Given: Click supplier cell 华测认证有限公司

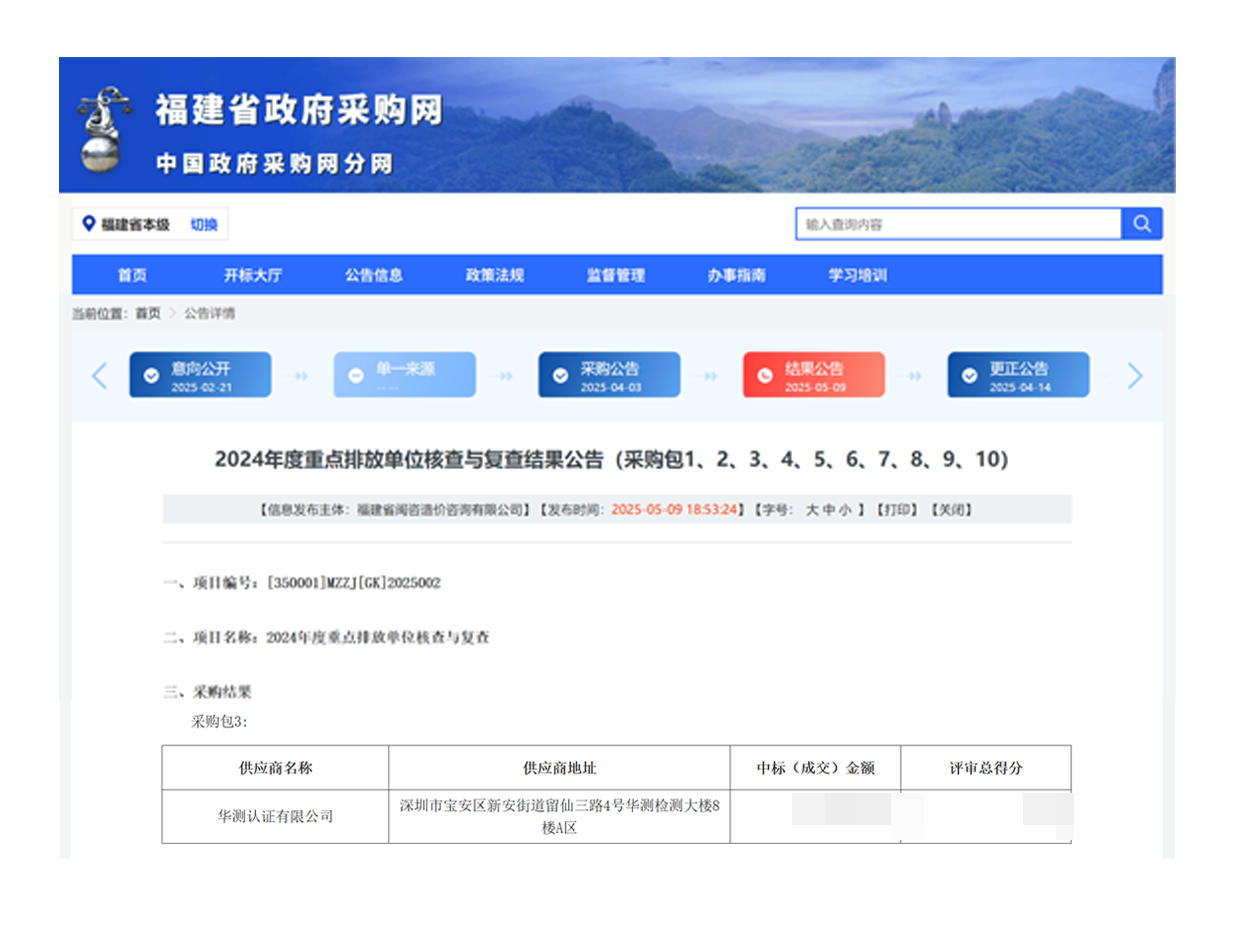Looking at the screenshot, I should tap(275, 816).
